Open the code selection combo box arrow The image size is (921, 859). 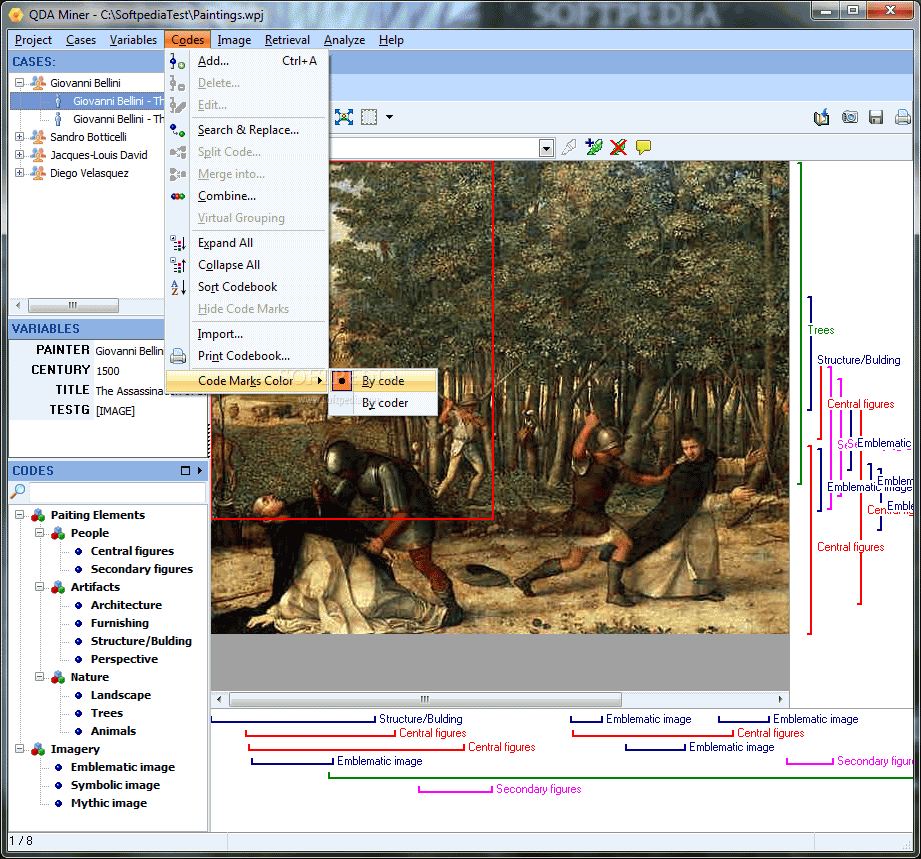click(x=546, y=148)
